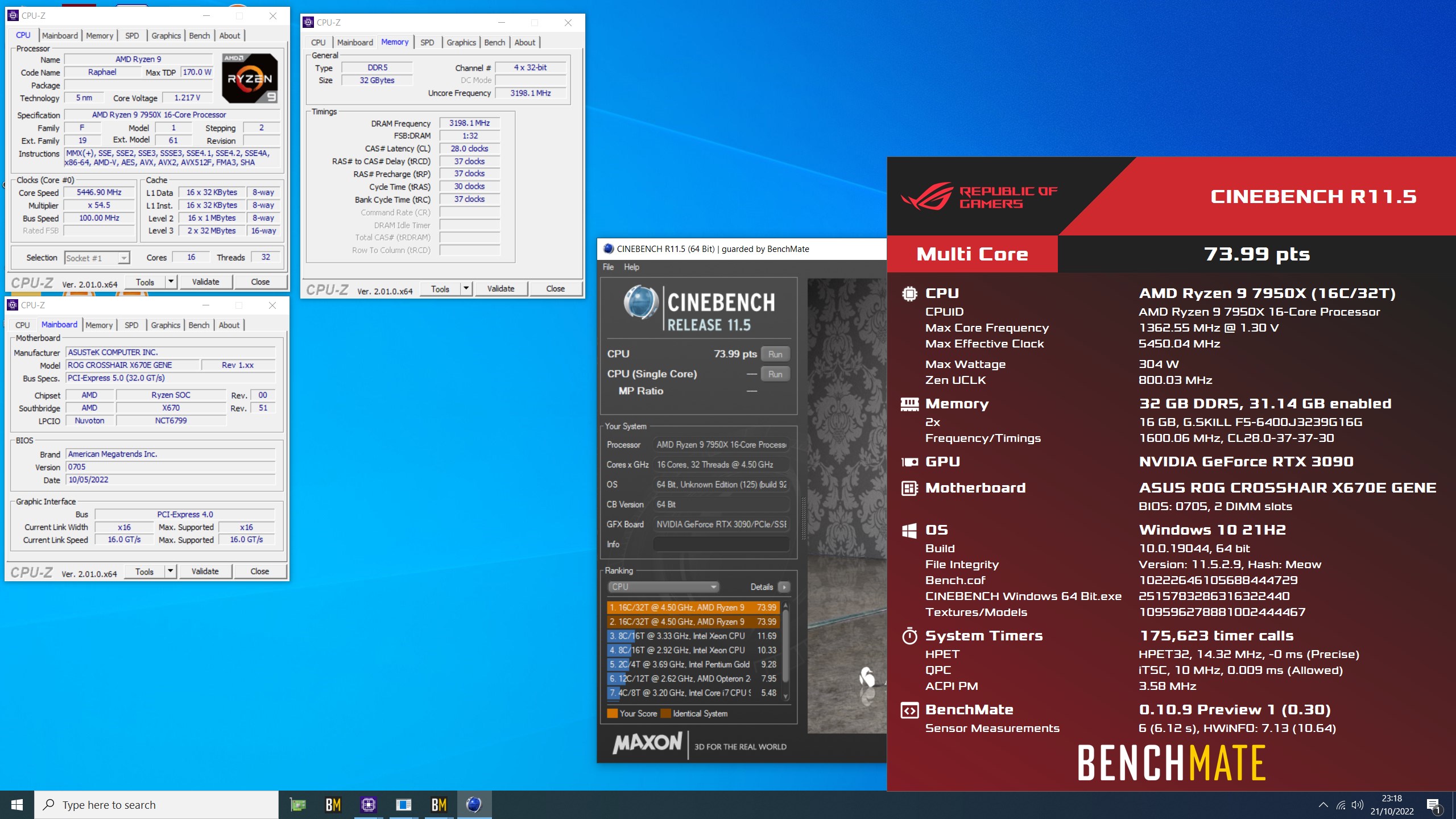Click the second BenchMate BM taskbar icon
Screen dimensions: 1456x819
click(x=439, y=805)
